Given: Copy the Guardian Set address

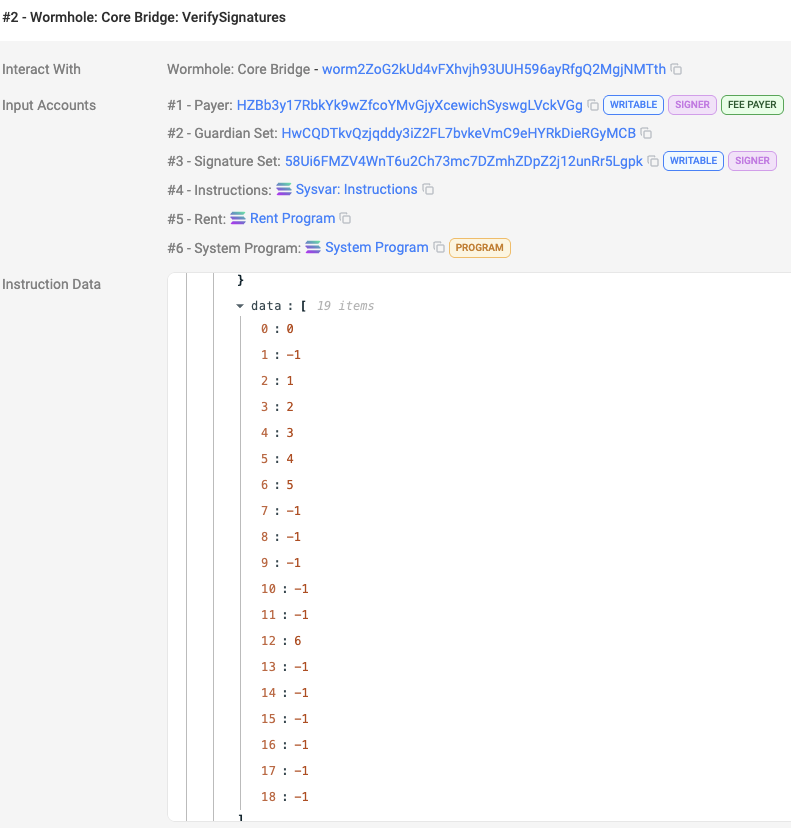Looking at the screenshot, I should click(x=646, y=133).
